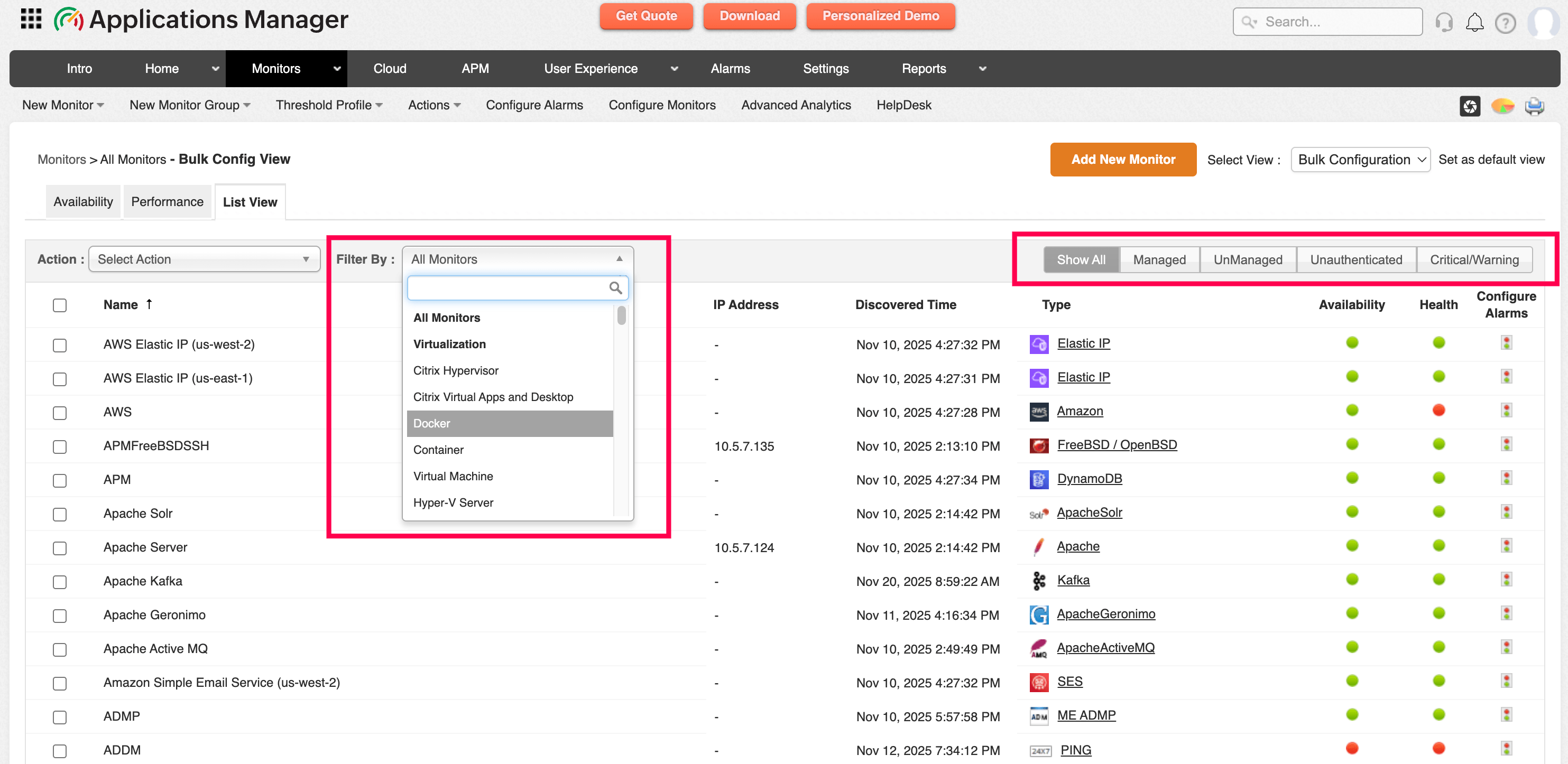
Task: Expand the New Monitor menu
Action: [x=63, y=105]
